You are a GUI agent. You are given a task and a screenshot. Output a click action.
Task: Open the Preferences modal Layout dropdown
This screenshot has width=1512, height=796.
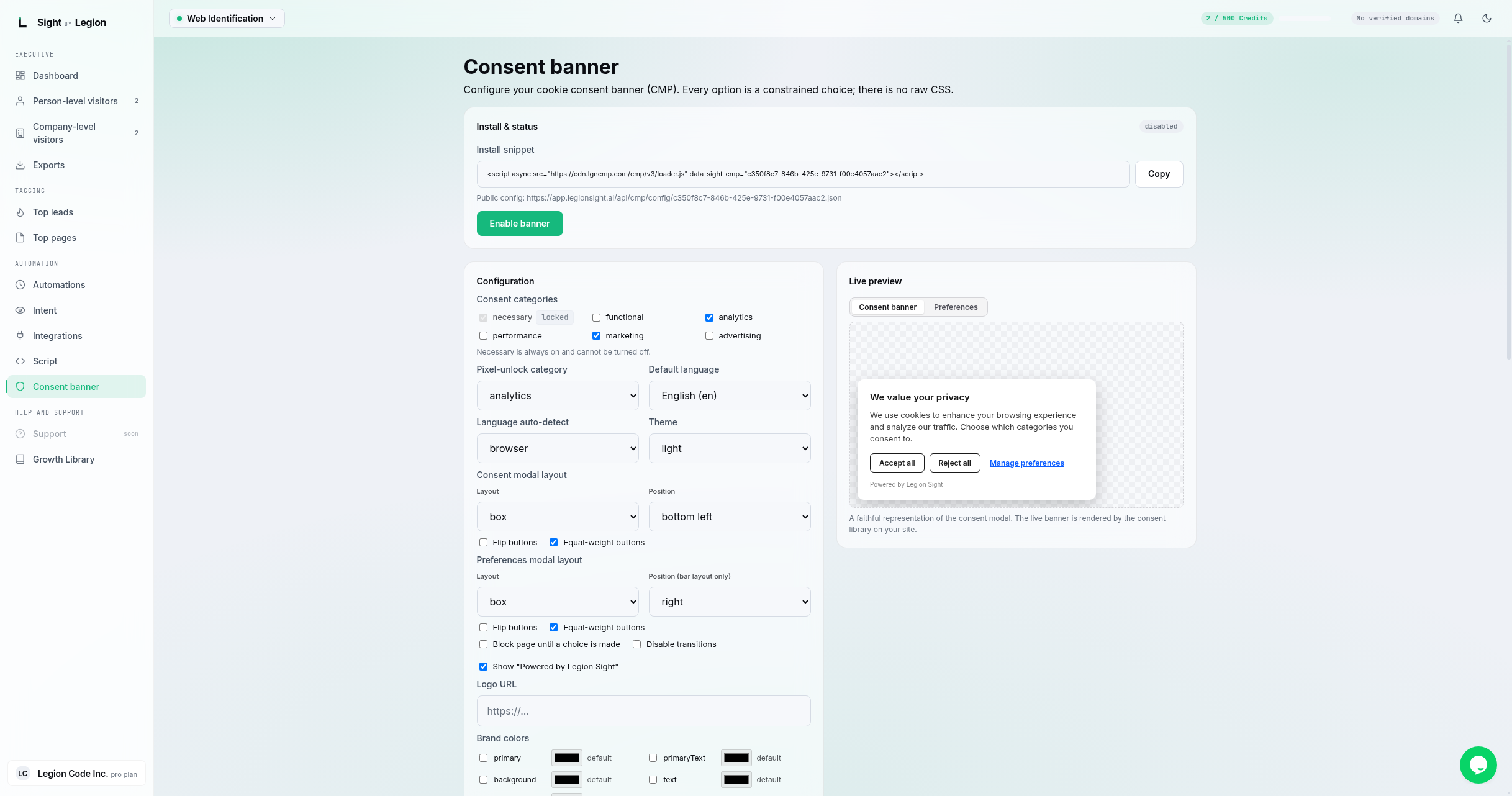pos(558,602)
